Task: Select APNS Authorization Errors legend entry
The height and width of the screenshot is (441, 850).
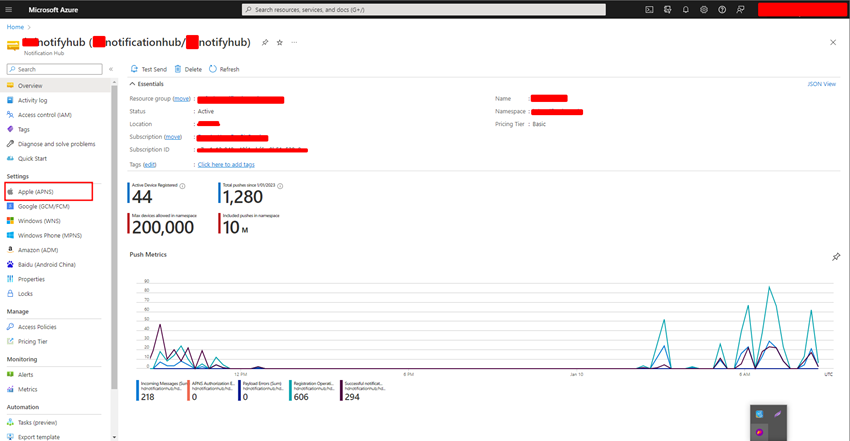Action: tap(212, 391)
